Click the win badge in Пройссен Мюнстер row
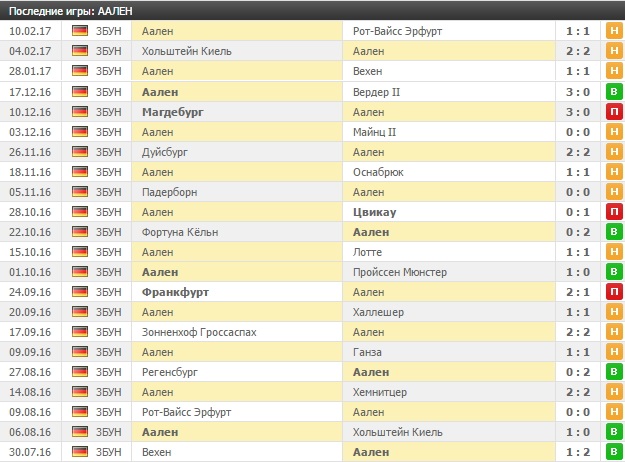This screenshot has height=462, width=625. (614, 272)
